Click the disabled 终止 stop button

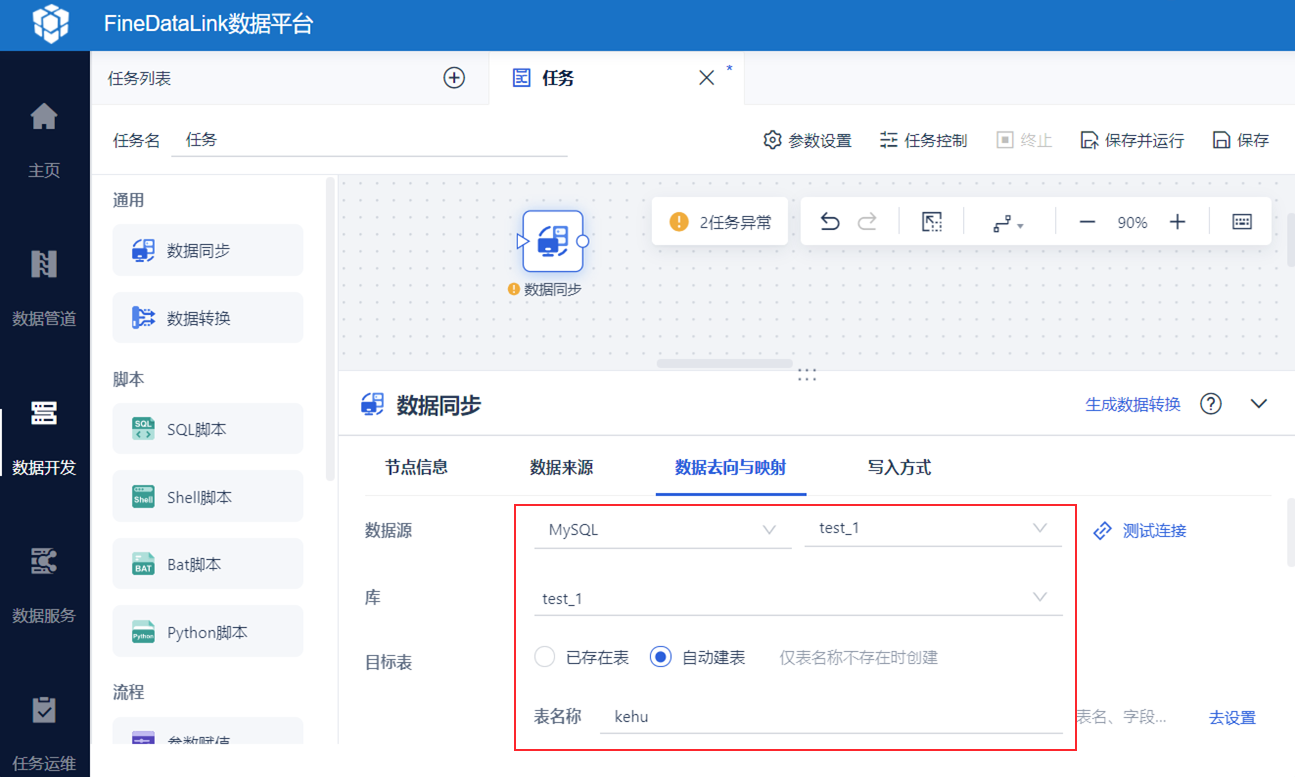tap(1024, 140)
